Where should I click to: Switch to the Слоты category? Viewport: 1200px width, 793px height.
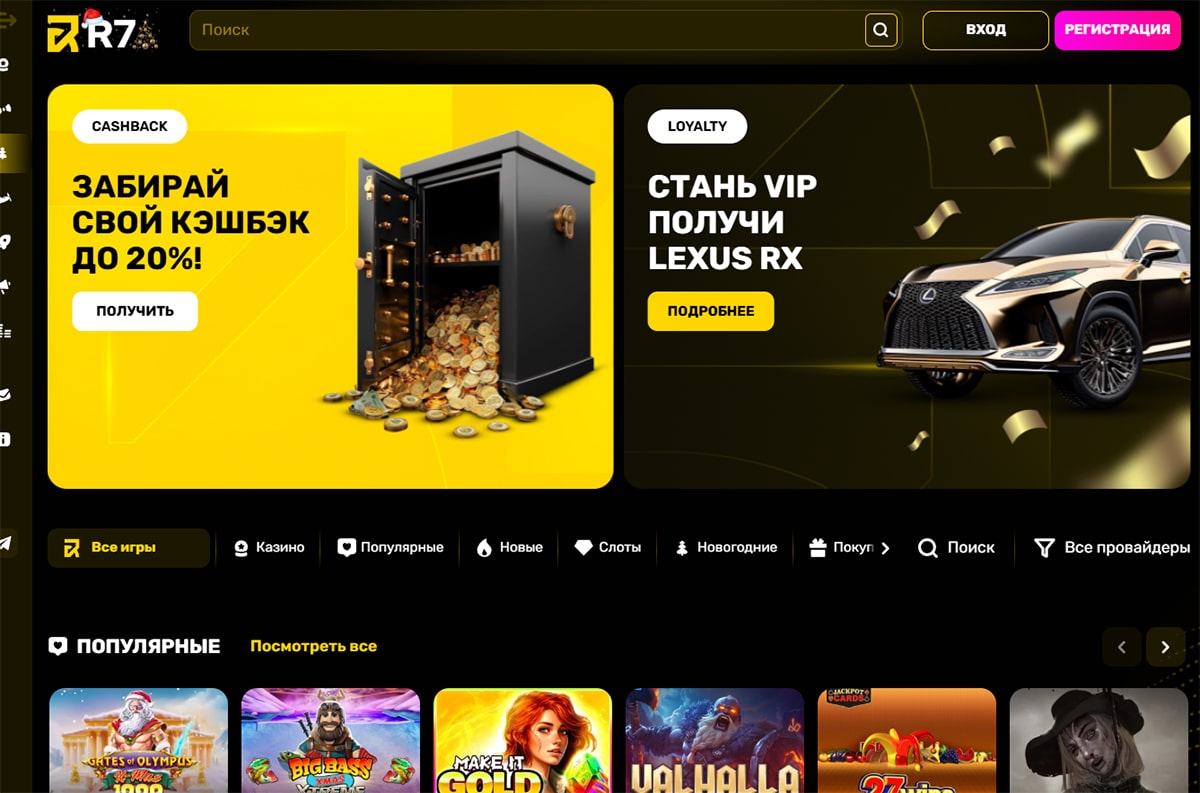[608, 548]
